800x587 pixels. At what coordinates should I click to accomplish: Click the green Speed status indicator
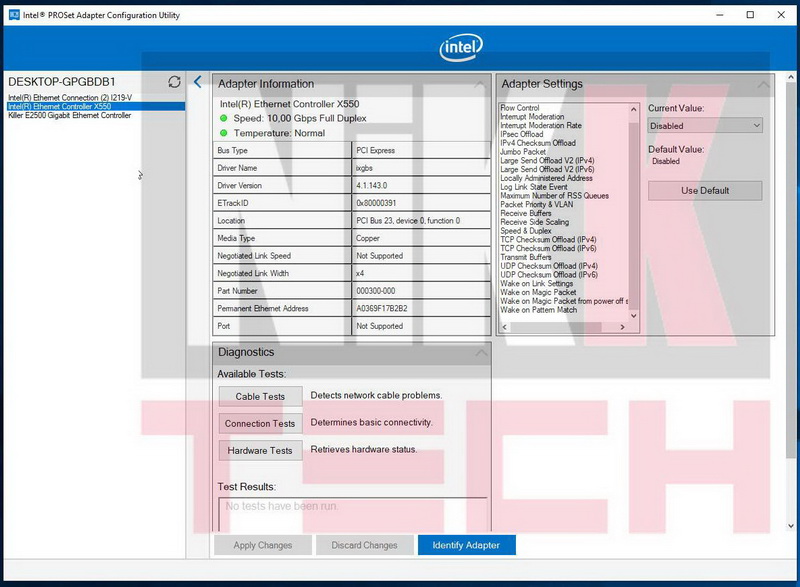pos(223,118)
